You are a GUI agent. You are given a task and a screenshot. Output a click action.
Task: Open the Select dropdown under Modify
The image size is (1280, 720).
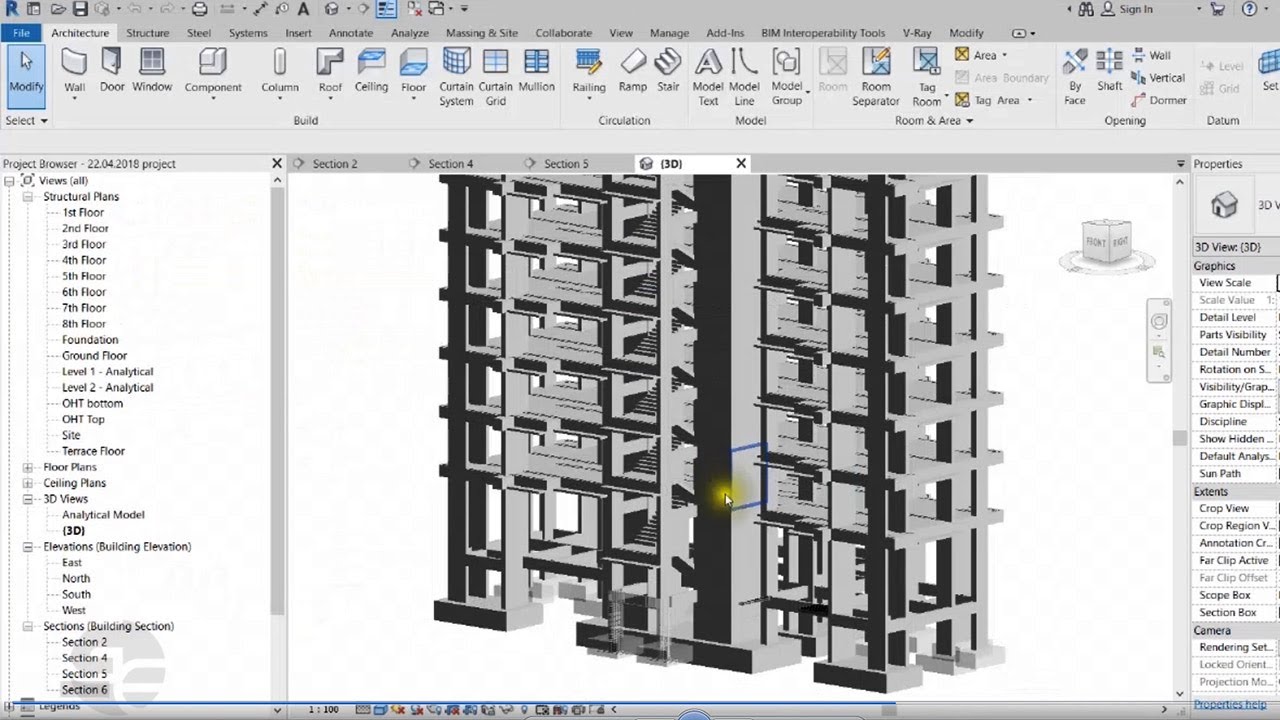[x=27, y=121]
